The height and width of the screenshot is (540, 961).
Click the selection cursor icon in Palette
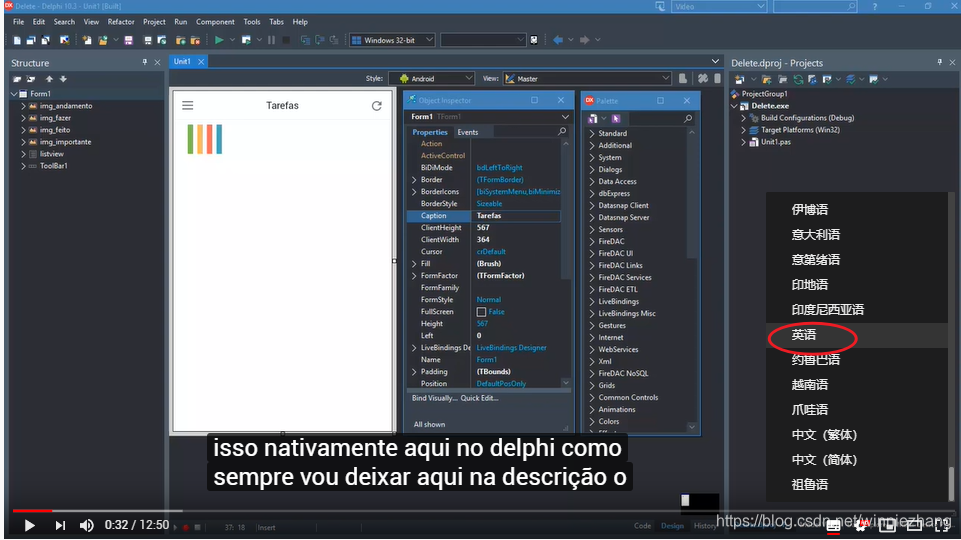pyautogui.click(x=616, y=118)
